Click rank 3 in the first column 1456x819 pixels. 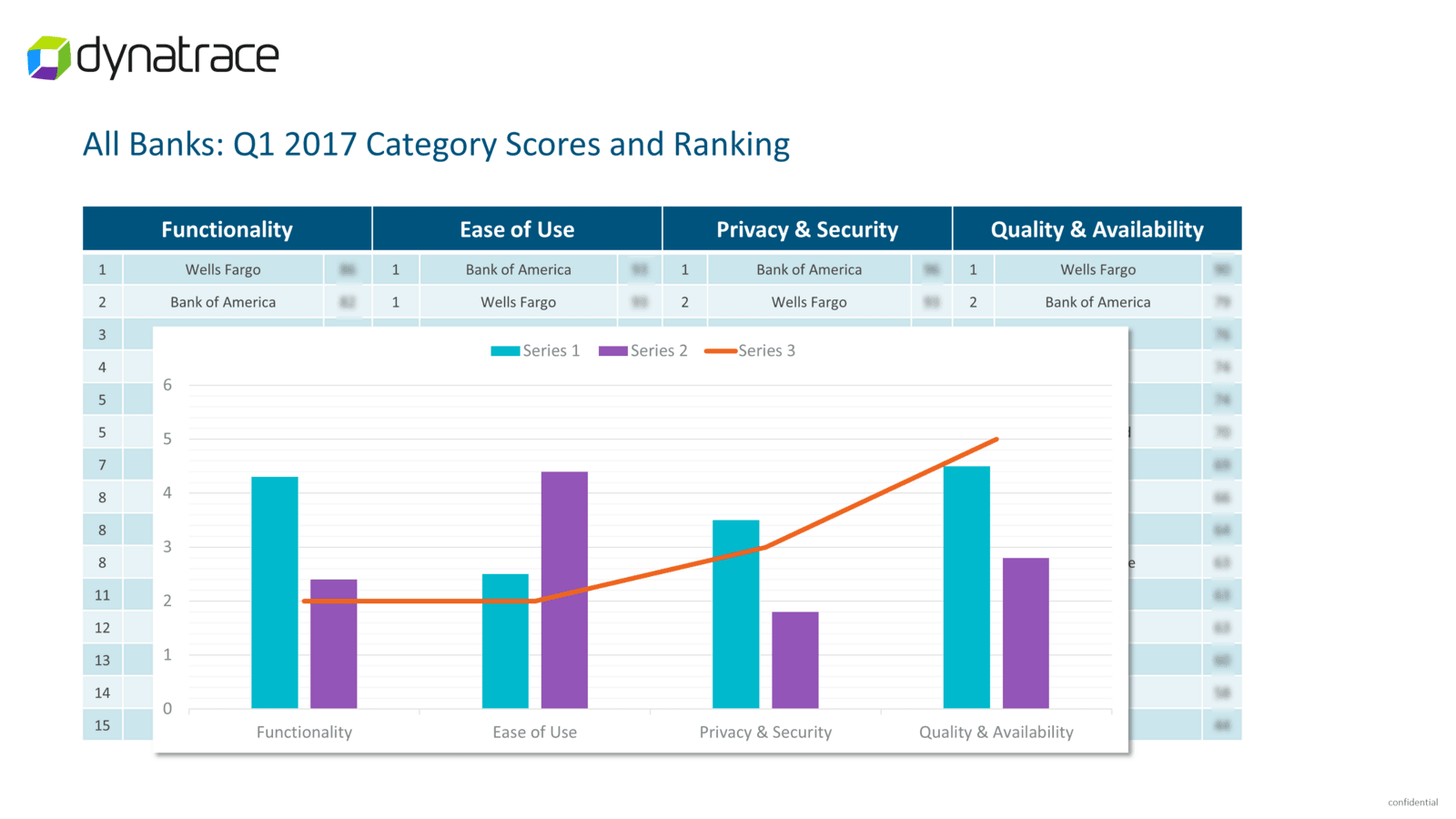pyautogui.click(x=102, y=335)
